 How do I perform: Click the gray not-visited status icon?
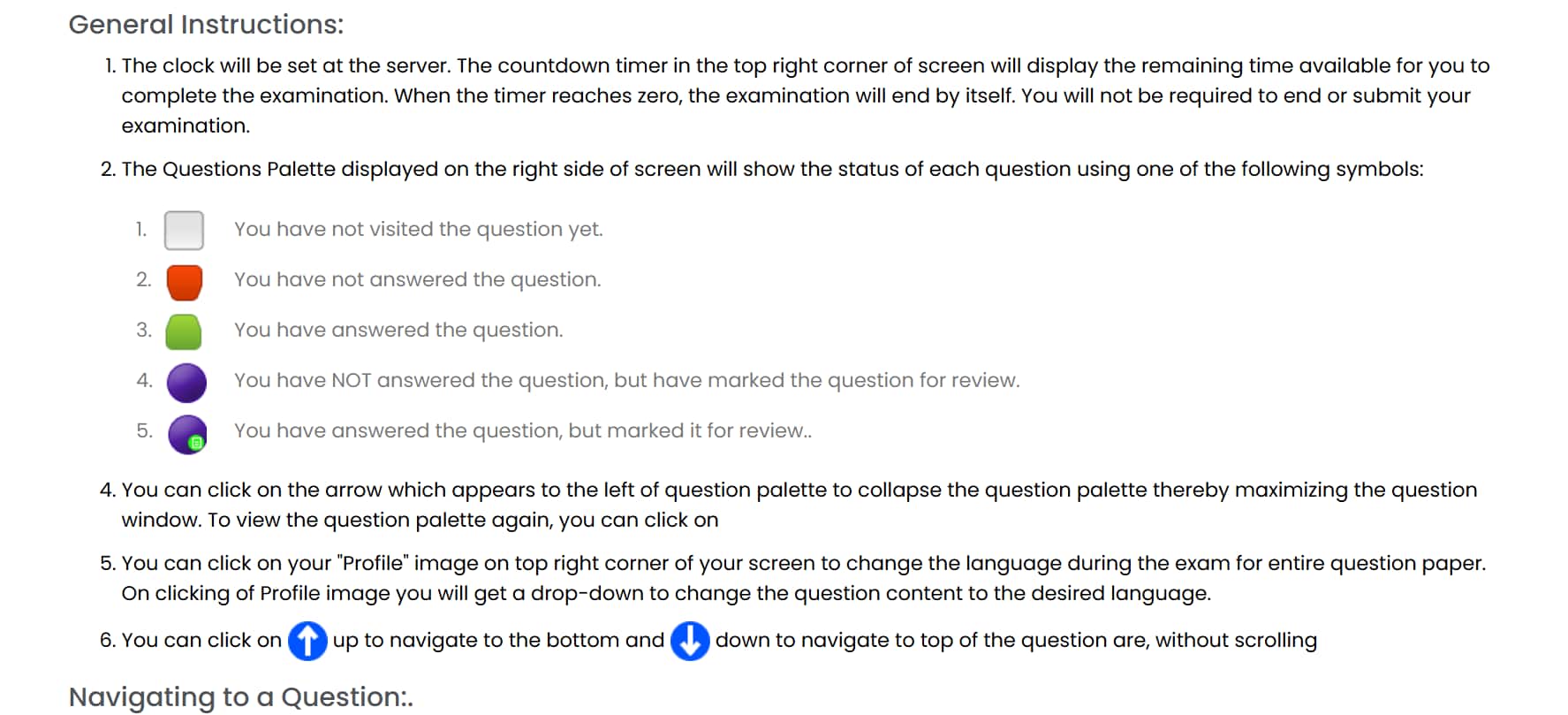click(184, 230)
